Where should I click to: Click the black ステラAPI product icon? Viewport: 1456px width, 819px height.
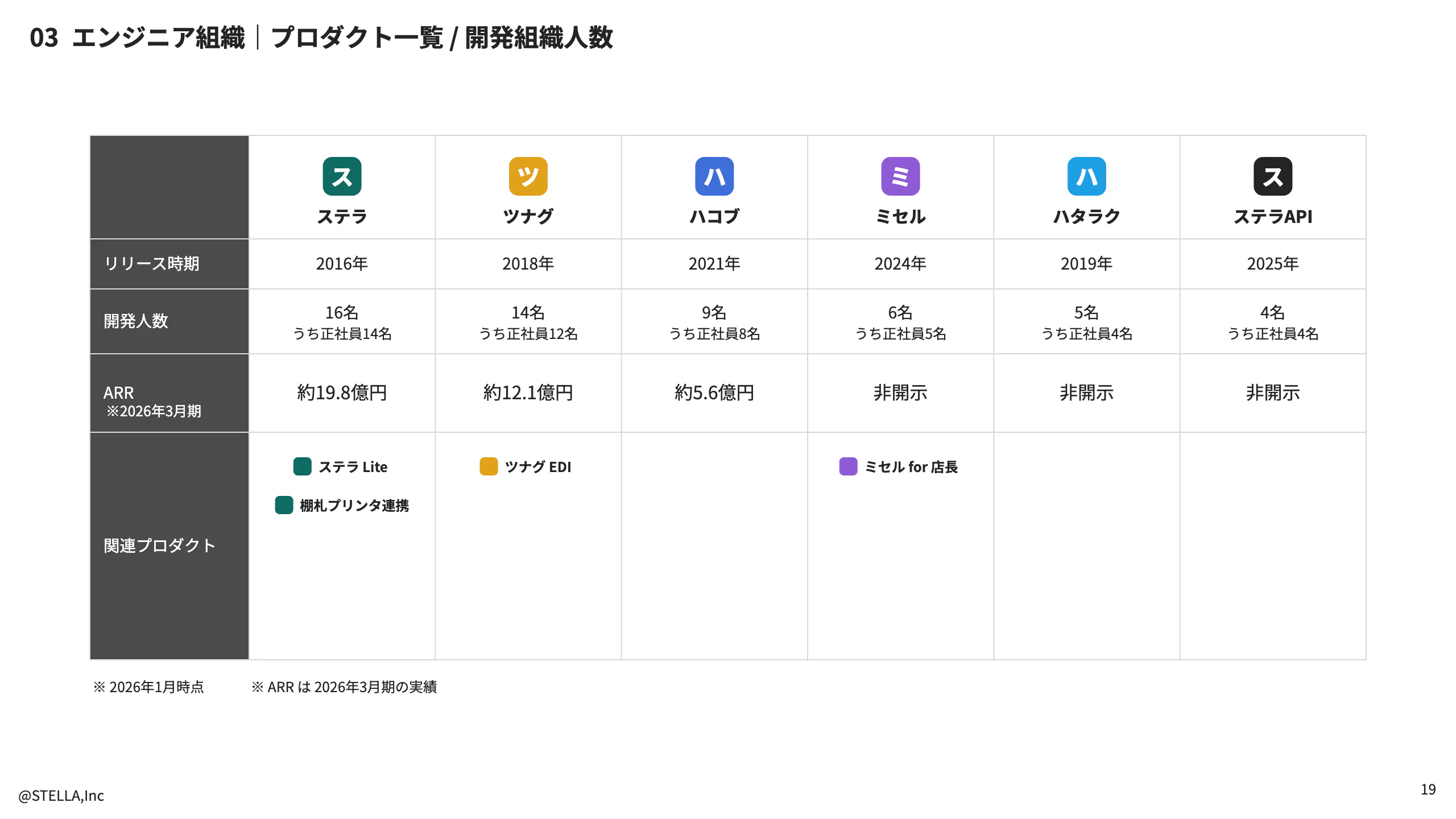tap(1273, 176)
